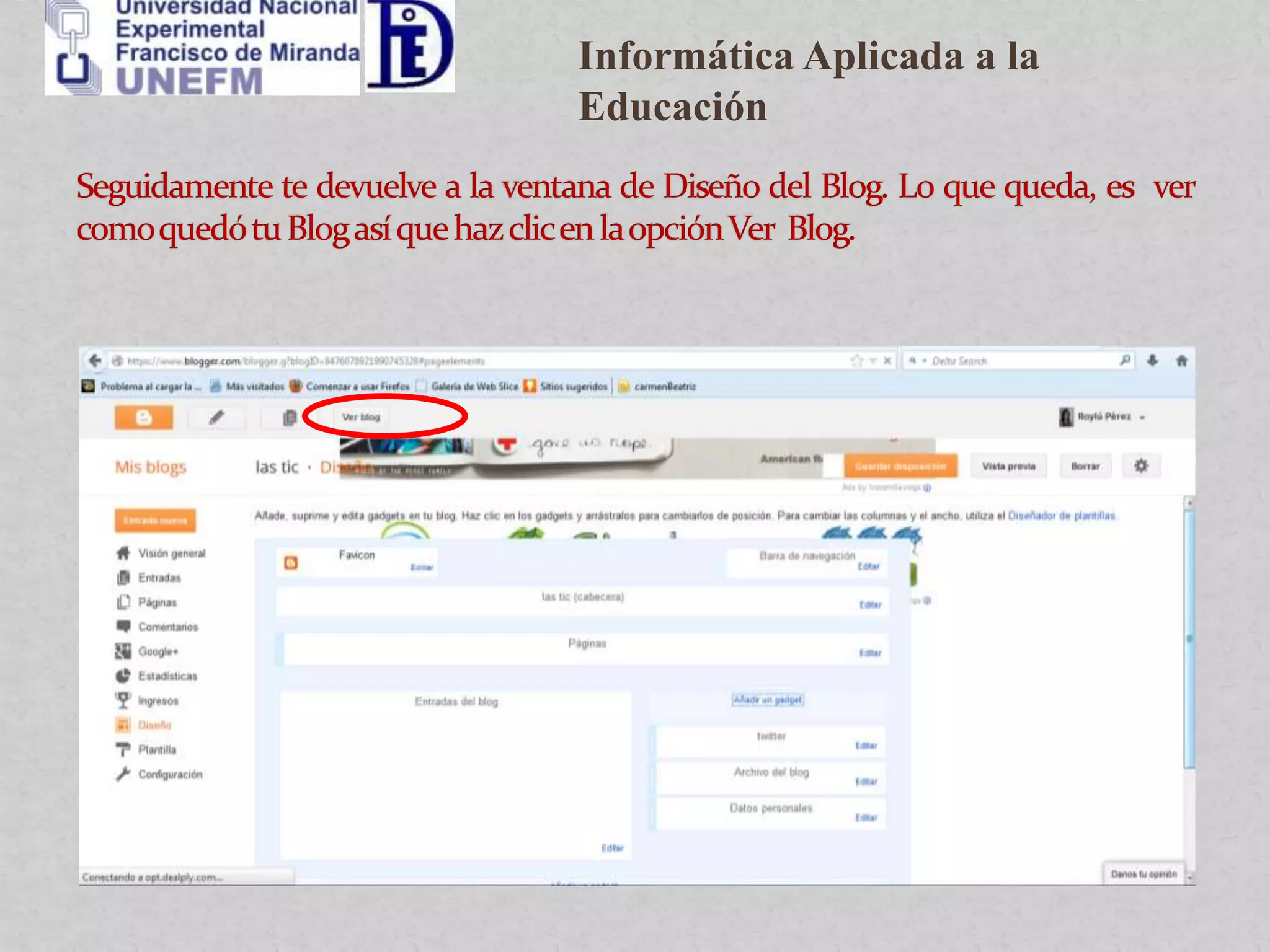
Task: Click the Estadísticas pie chart icon
Action: (123, 676)
